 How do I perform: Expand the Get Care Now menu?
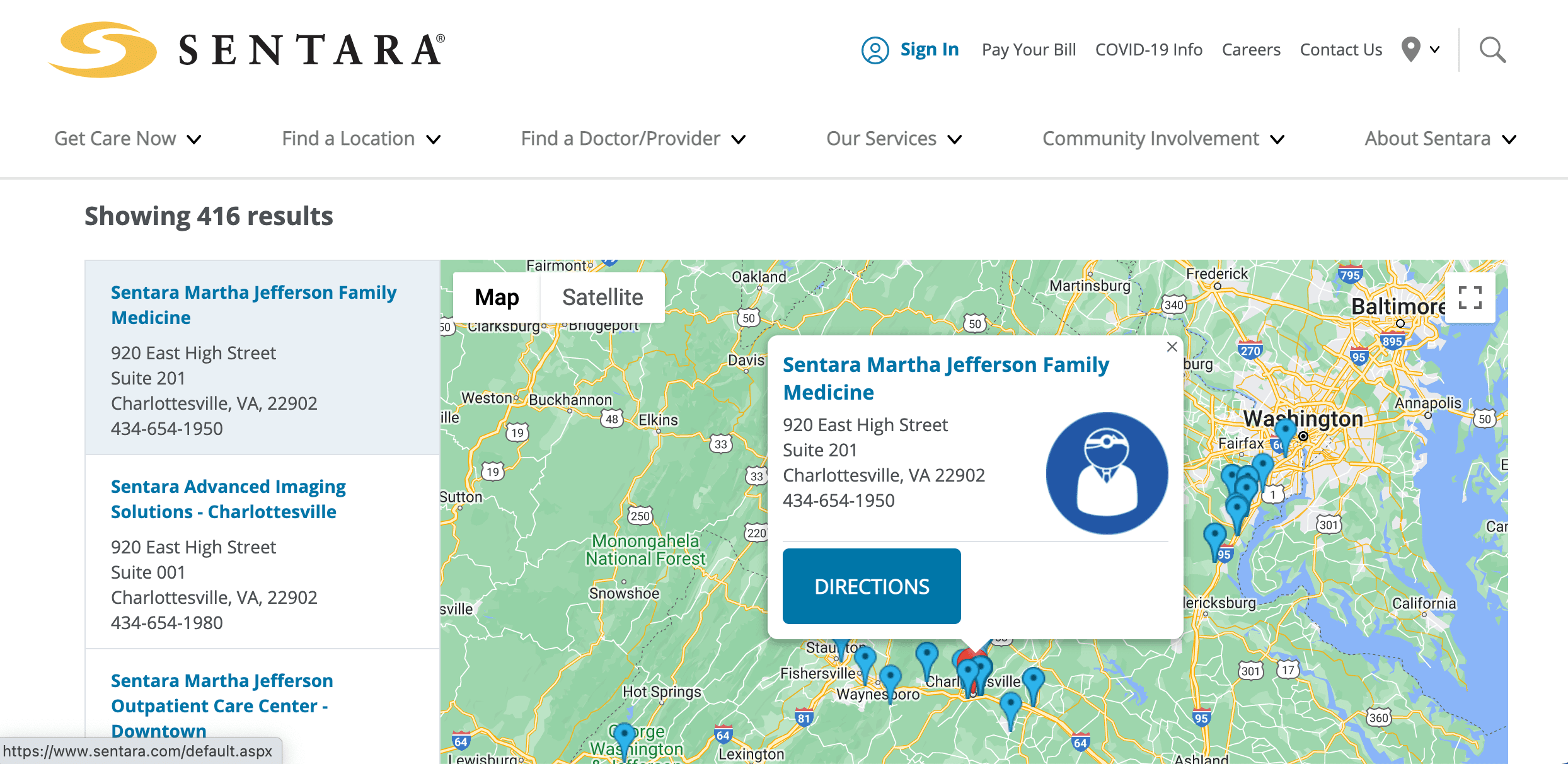click(127, 139)
